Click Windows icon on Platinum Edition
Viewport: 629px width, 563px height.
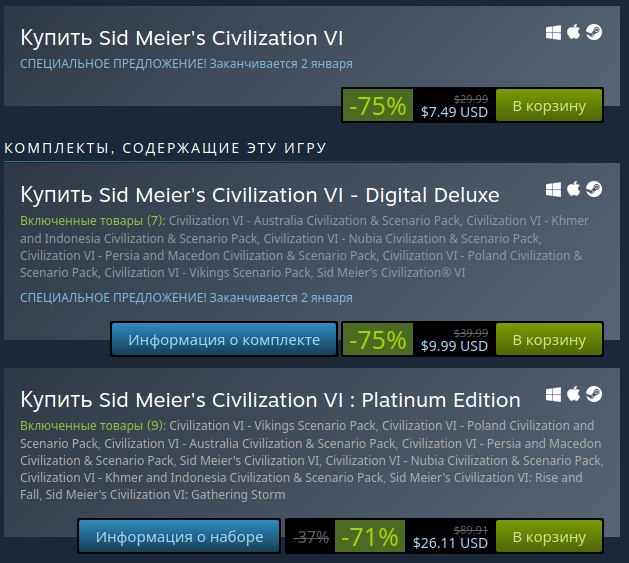pyautogui.click(x=553, y=394)
